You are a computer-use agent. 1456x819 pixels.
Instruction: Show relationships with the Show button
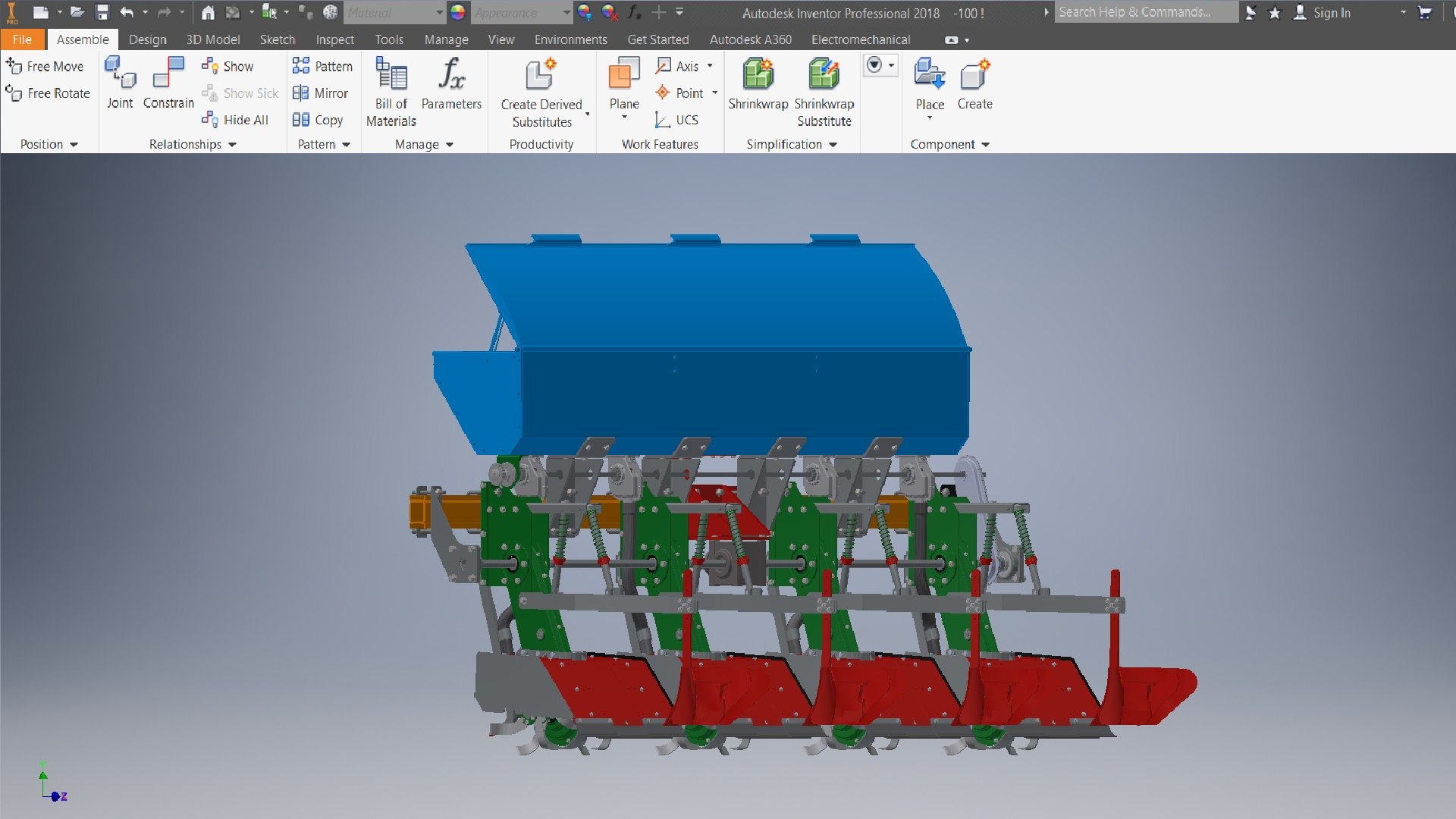click(227, 67)
